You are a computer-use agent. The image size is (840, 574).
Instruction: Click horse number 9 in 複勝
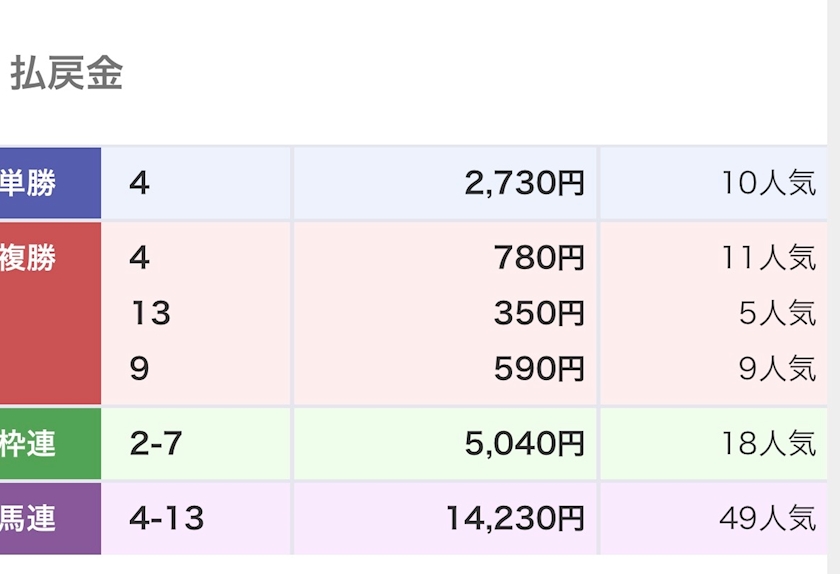139,369
